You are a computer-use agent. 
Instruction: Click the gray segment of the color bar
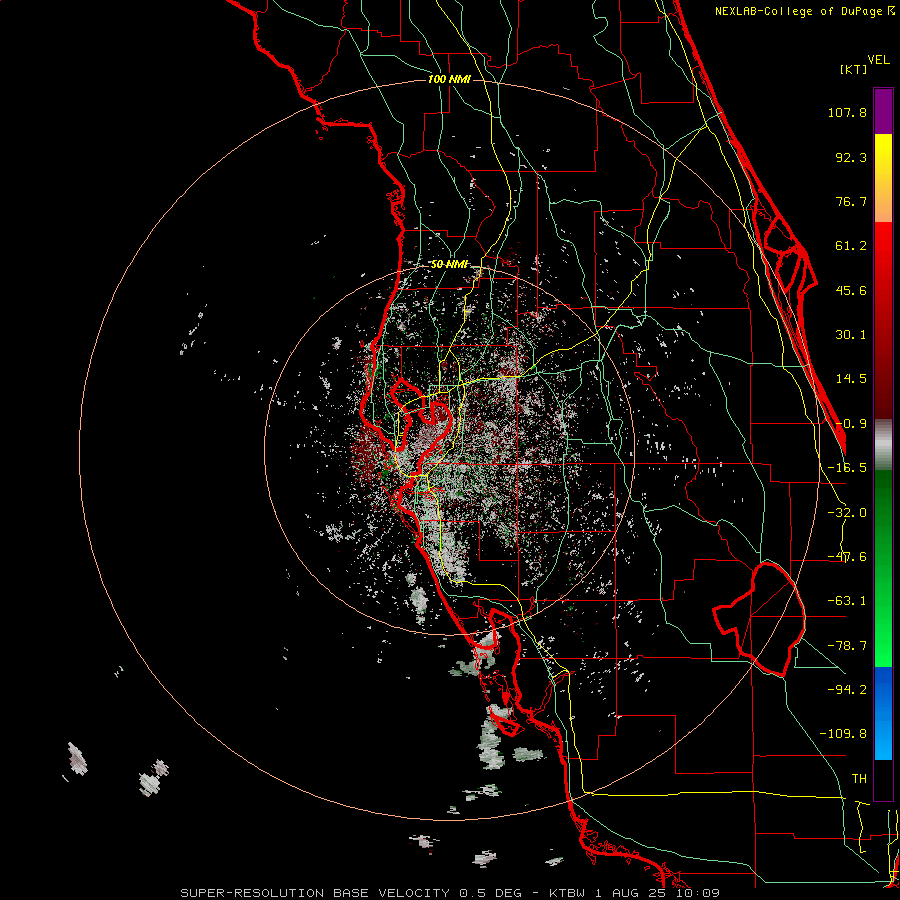coord(883,445)
